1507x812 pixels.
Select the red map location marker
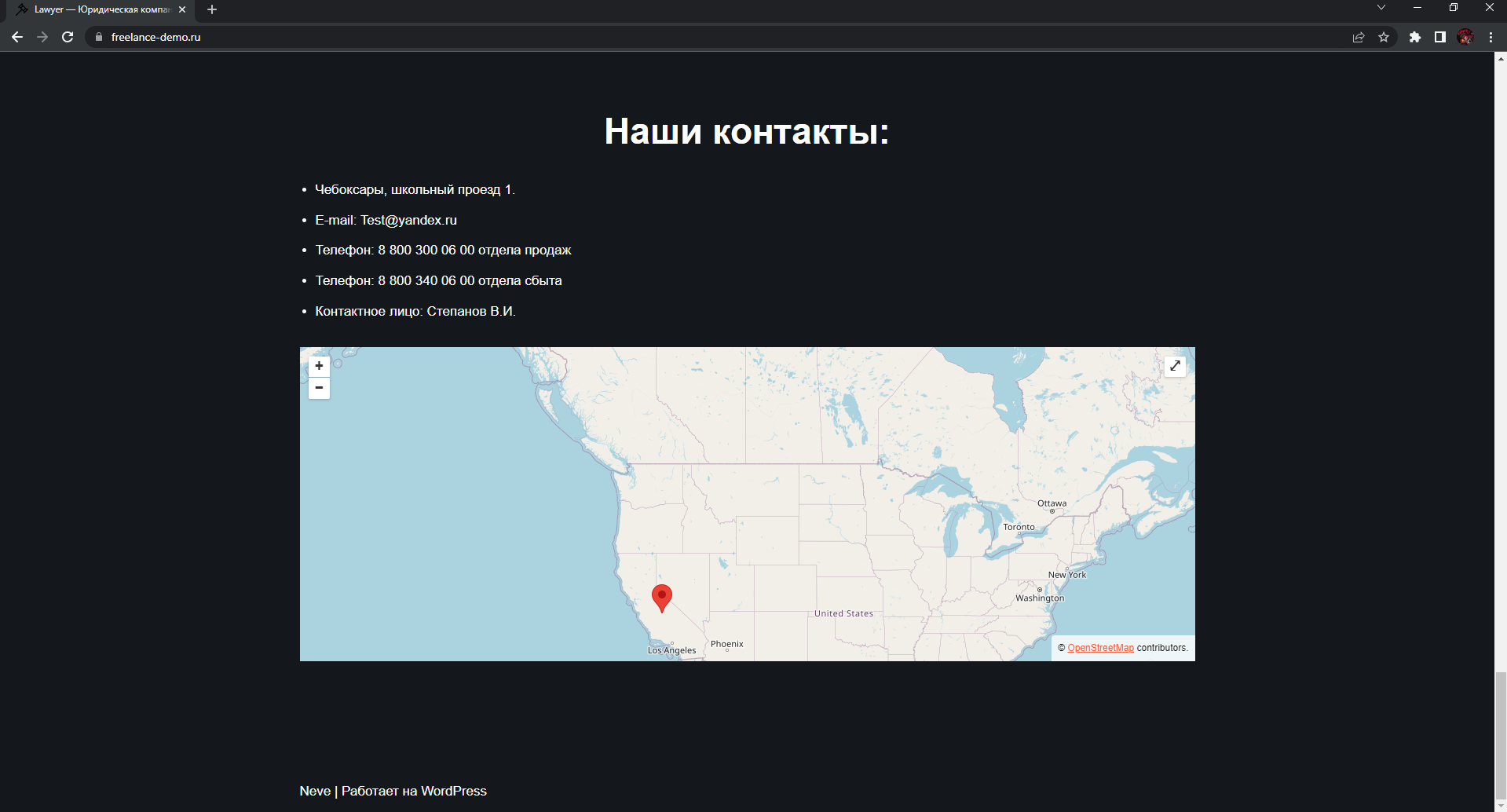[x=662, y=598]
